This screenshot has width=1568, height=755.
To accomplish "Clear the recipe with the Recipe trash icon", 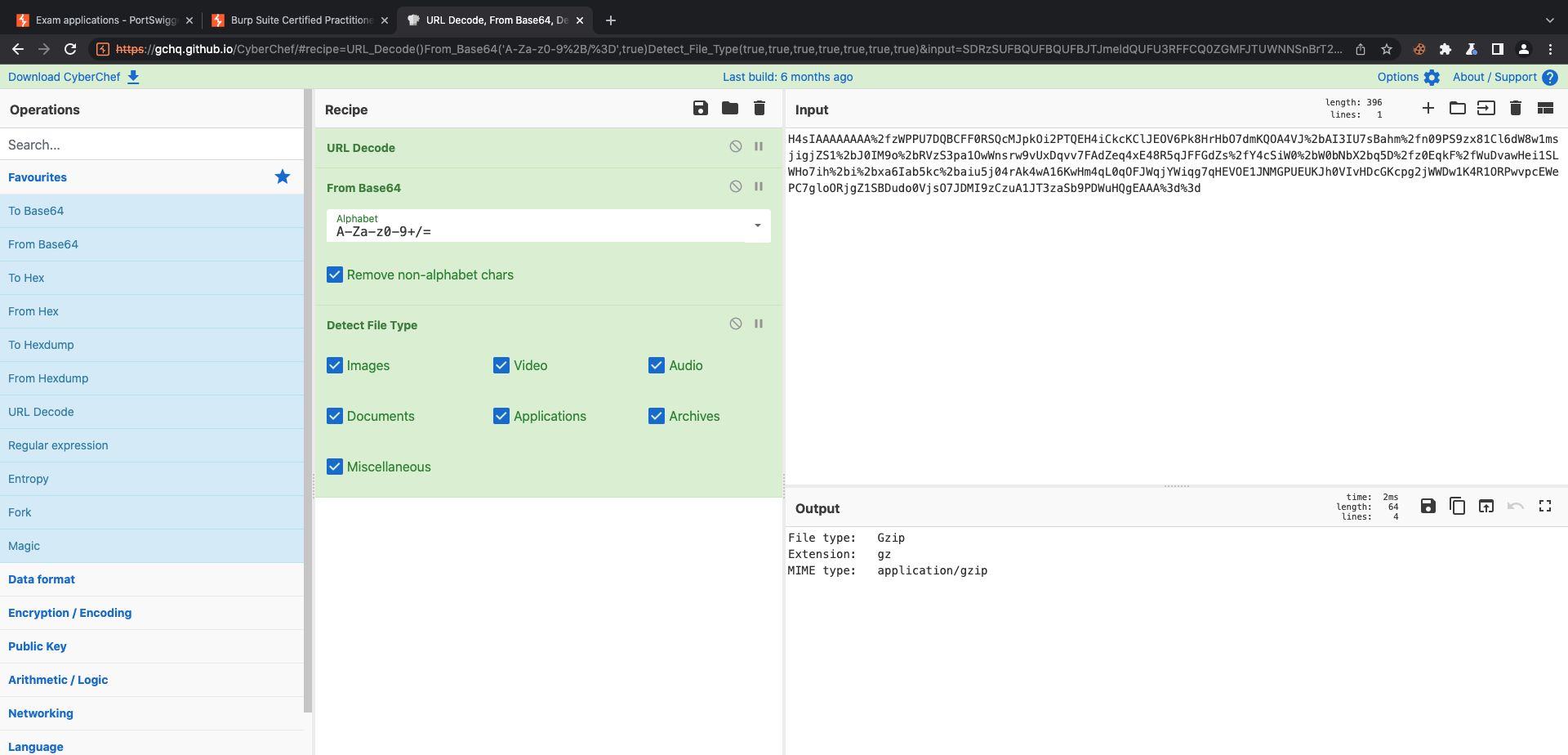I will pyautogui.click(x=759, y=108).
